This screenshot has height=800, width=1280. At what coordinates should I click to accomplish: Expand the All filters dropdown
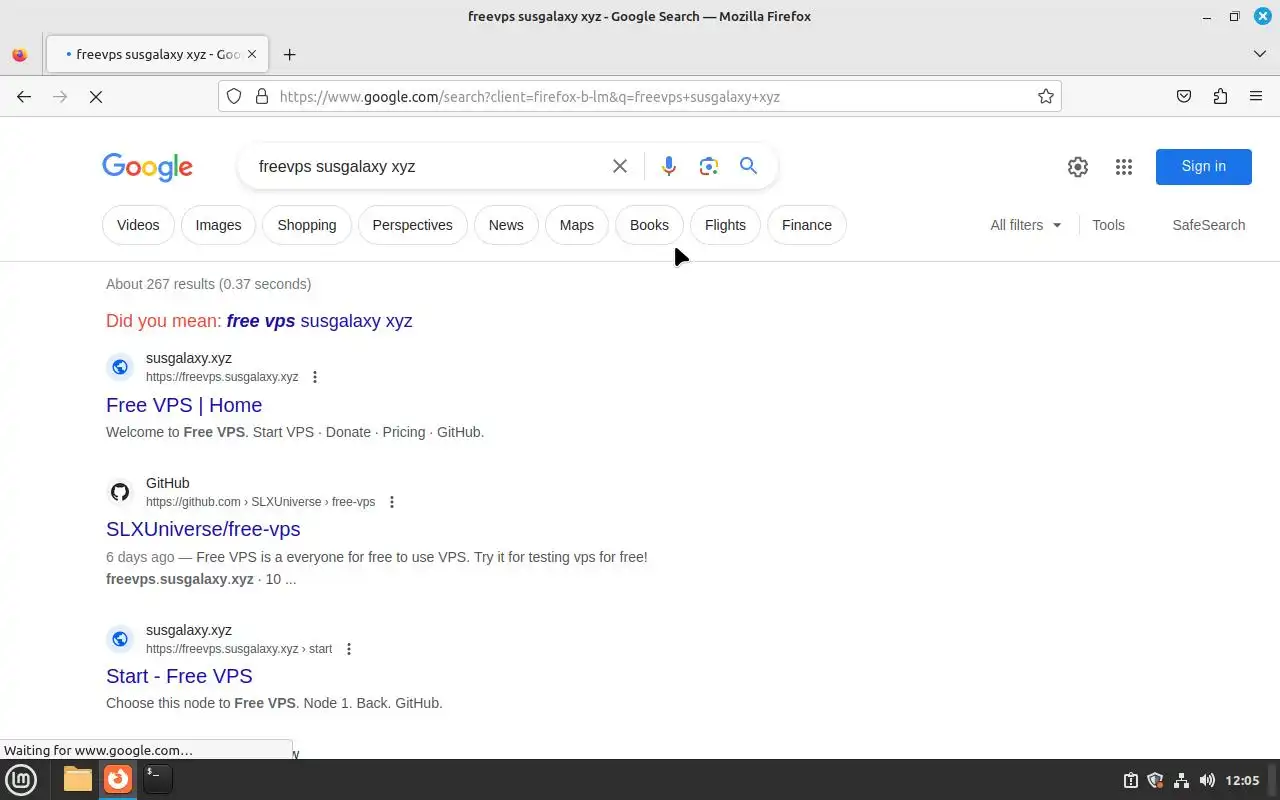1026,225
